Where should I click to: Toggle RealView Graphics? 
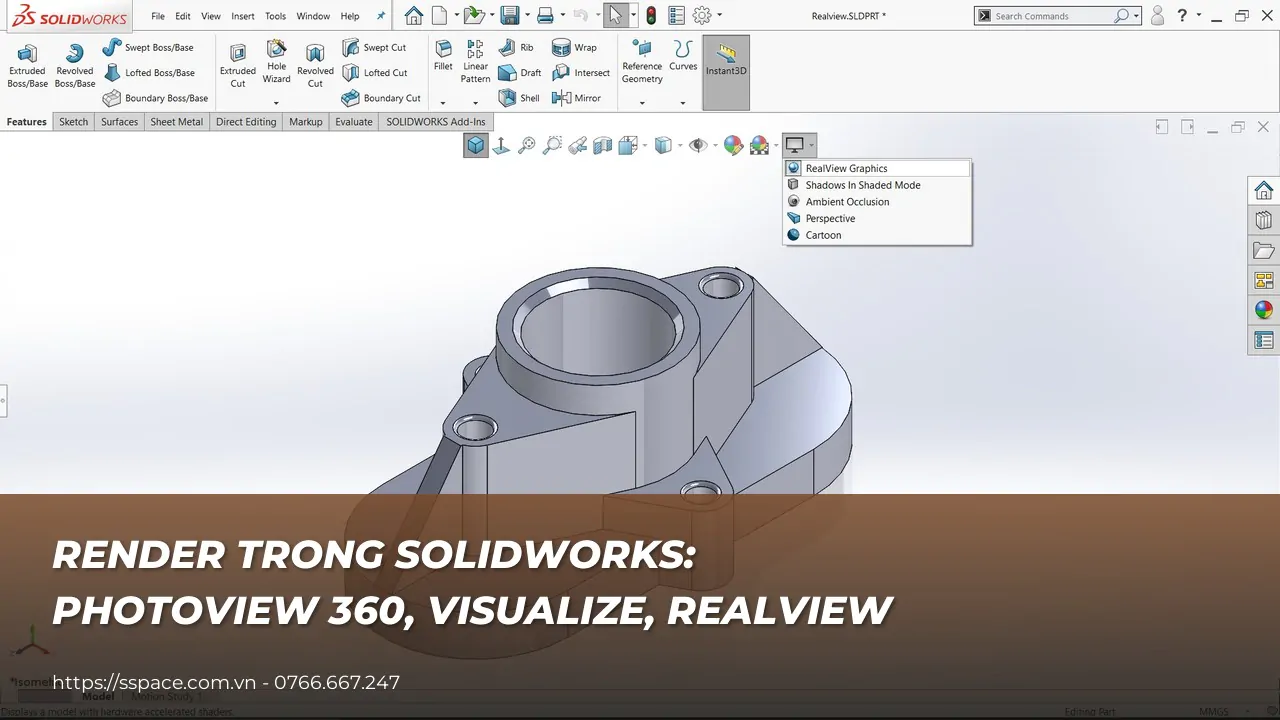pyautogui.click(x=877, y=168)
